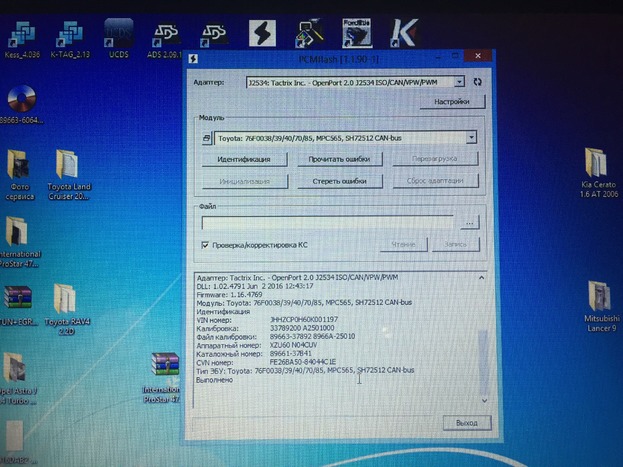Screen dimensions: 623x467
Task: Toggle Проверка/корректировка КС checkbox
Action: 204,244
